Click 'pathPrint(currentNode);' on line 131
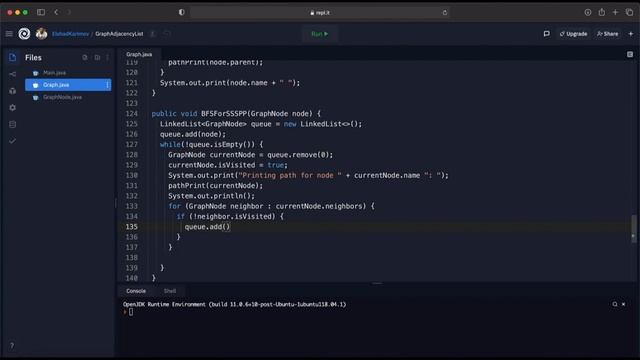640x360 pixels. tap(216, 186)
